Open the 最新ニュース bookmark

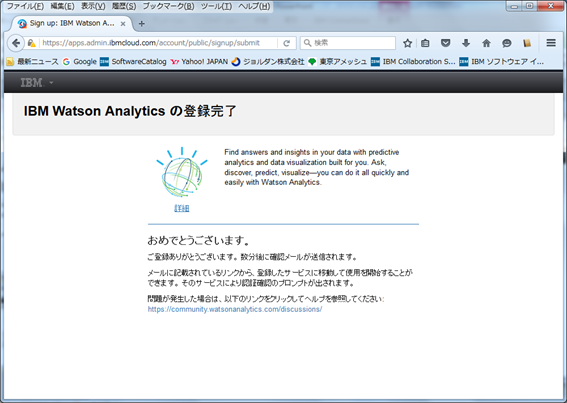[33, 61]
